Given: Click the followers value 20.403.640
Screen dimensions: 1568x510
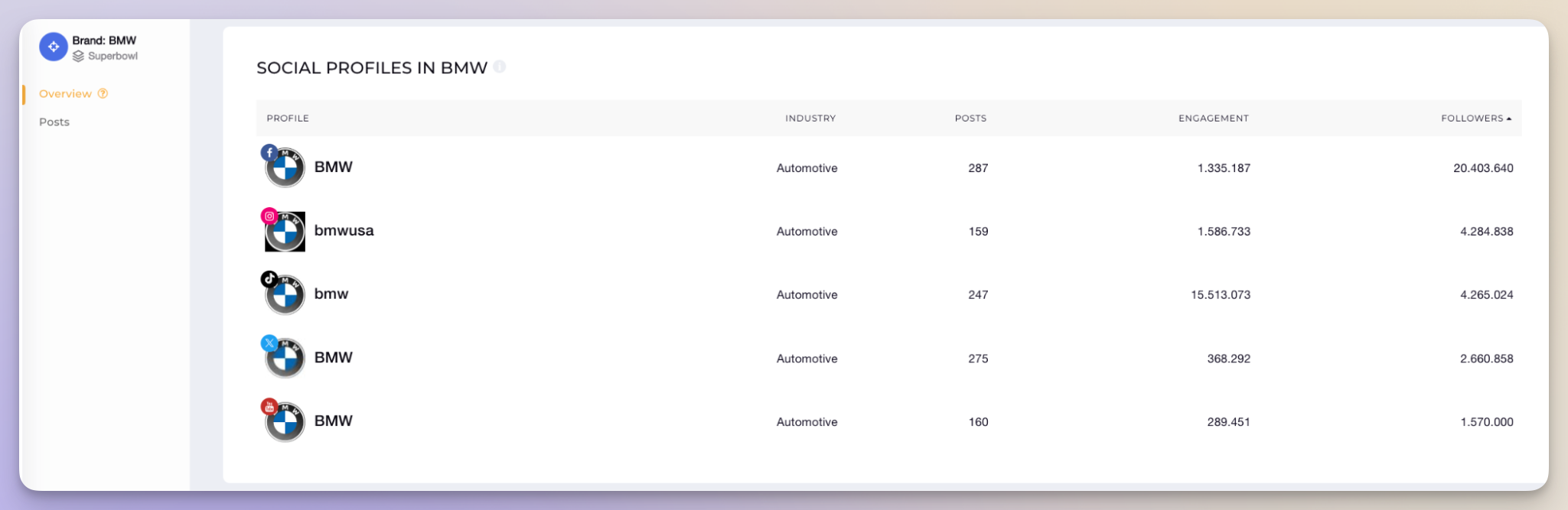Looking at the screenshot, I should tap(1483, 168).
